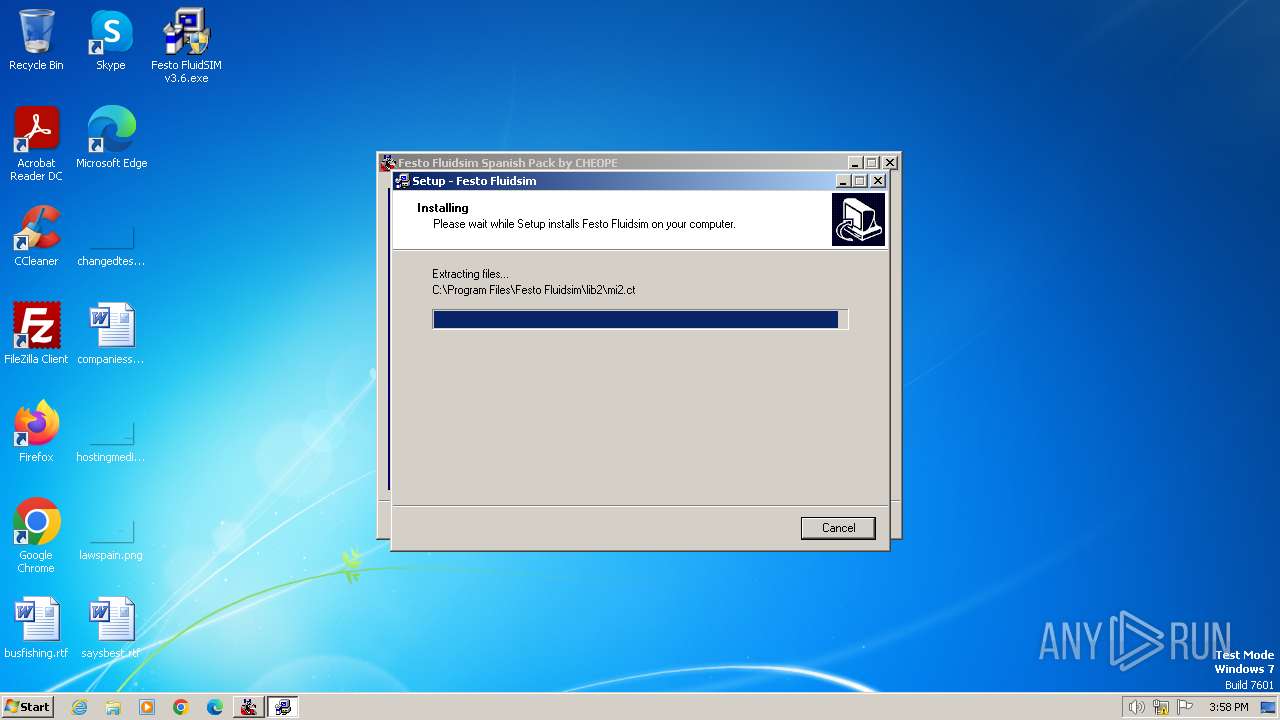Select the CCleaner desktop shortcut

pos(36,236)
